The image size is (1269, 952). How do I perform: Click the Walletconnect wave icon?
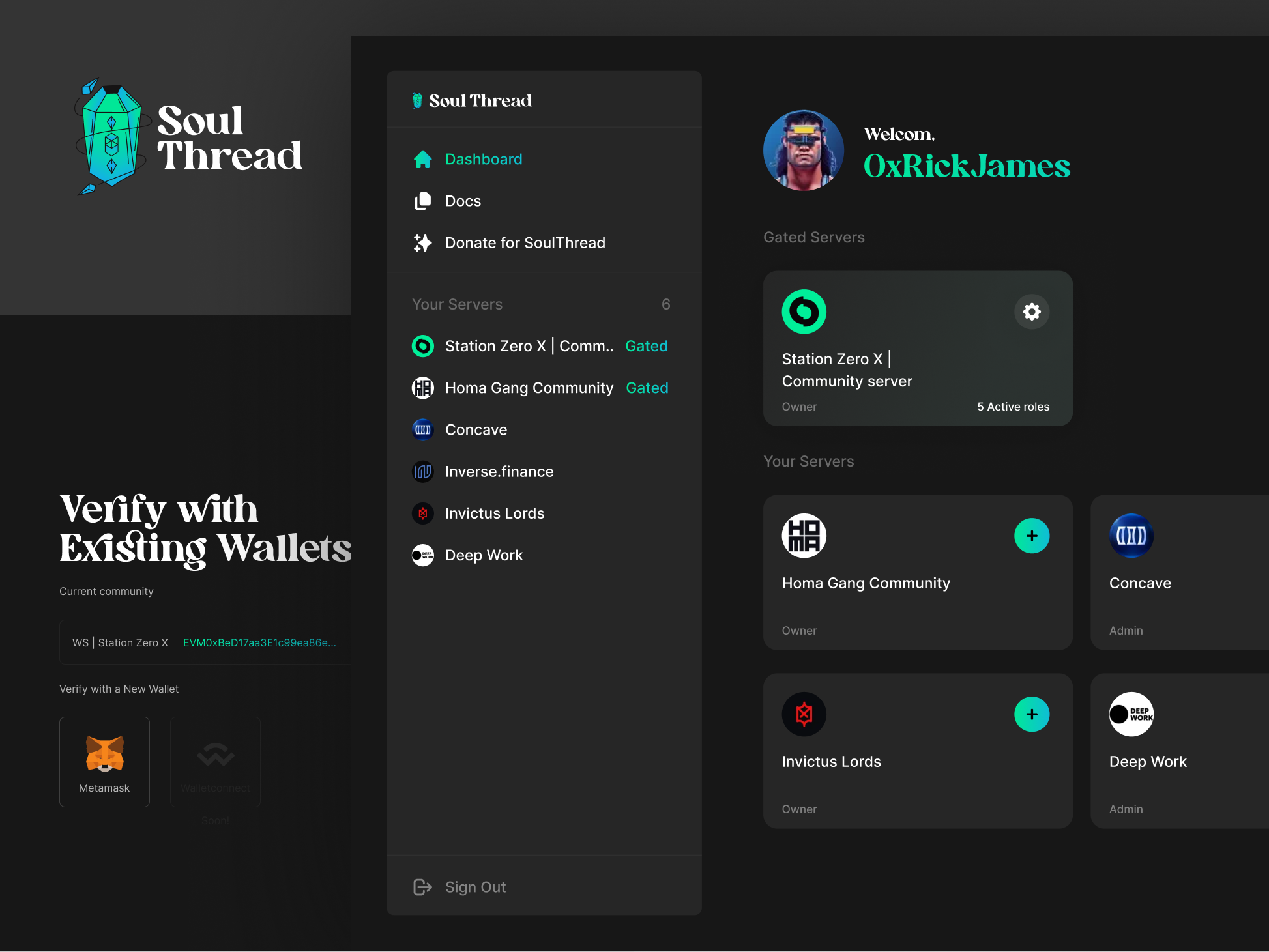[216, 755]
